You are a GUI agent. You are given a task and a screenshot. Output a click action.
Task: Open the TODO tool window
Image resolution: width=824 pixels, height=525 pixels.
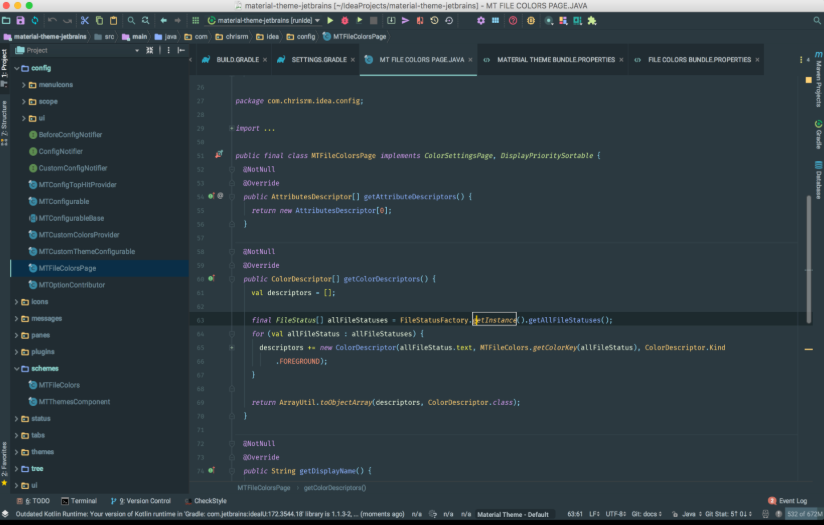pyautogui.click(x=33, y=501)
